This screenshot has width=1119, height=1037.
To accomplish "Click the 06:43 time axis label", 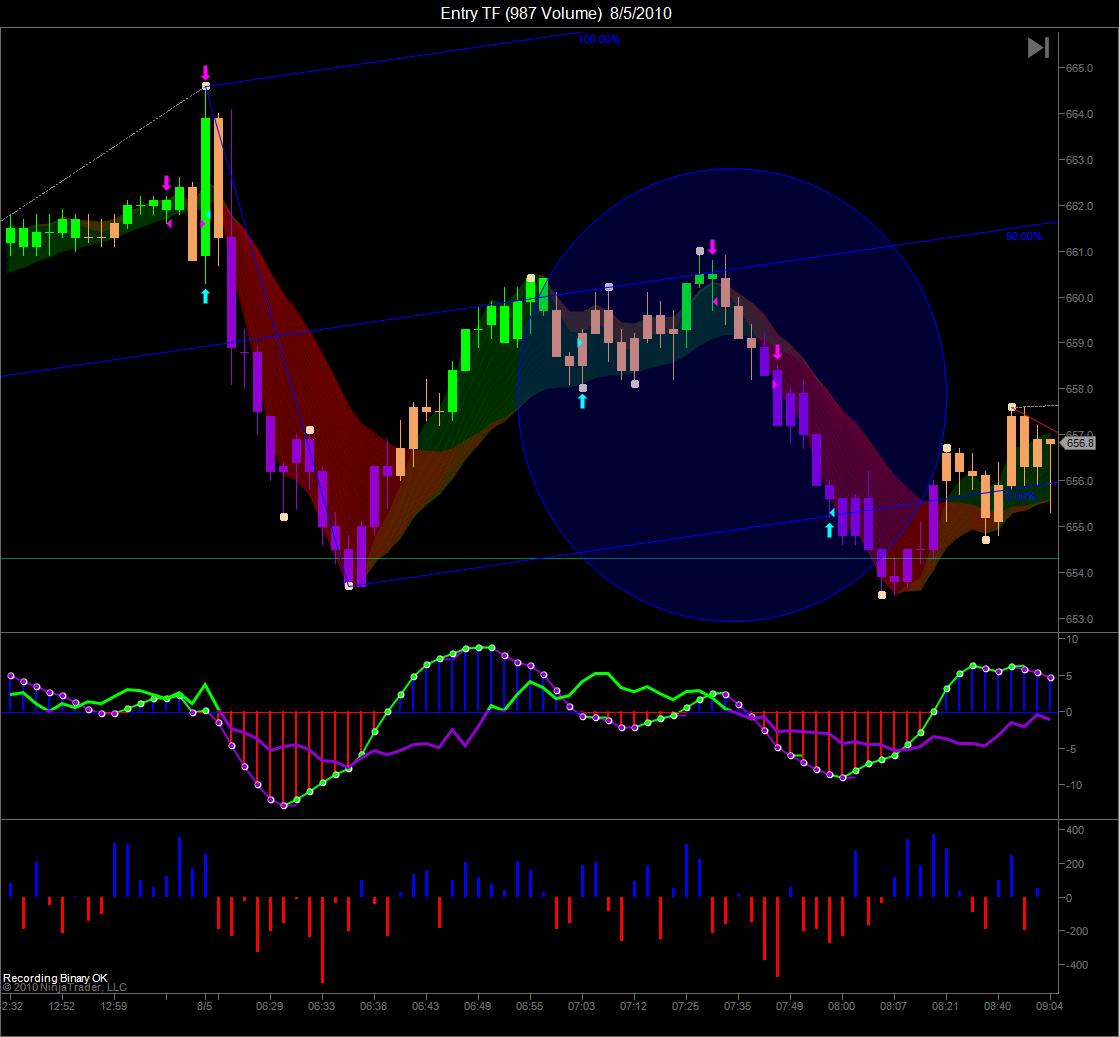I will coord(425,1006).
